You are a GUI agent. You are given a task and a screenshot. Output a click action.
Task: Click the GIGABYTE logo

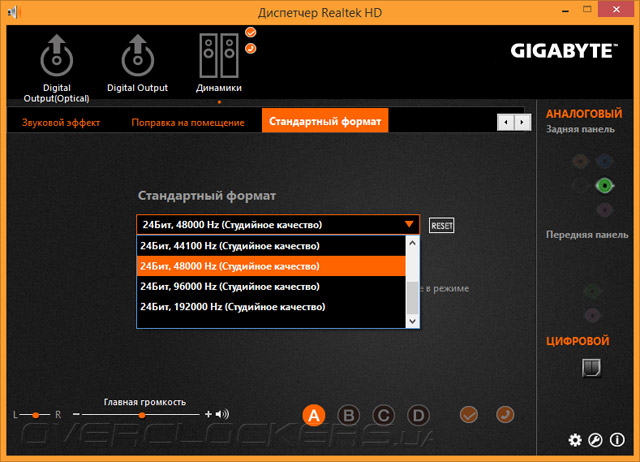564,51
